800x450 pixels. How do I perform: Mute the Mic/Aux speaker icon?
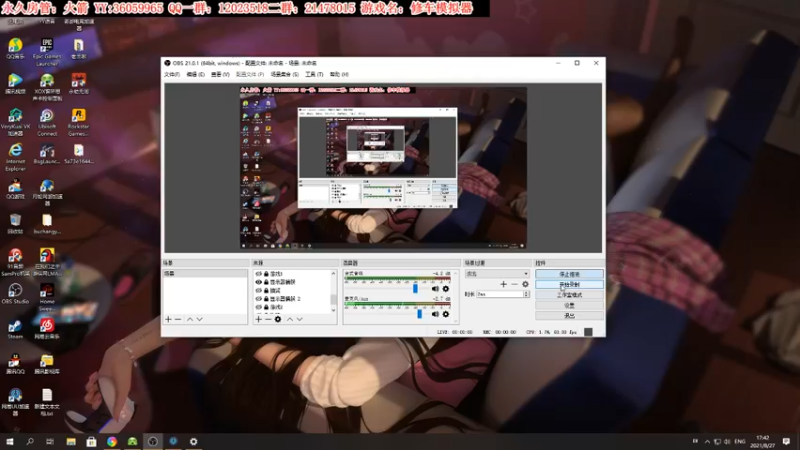point(435,314)
